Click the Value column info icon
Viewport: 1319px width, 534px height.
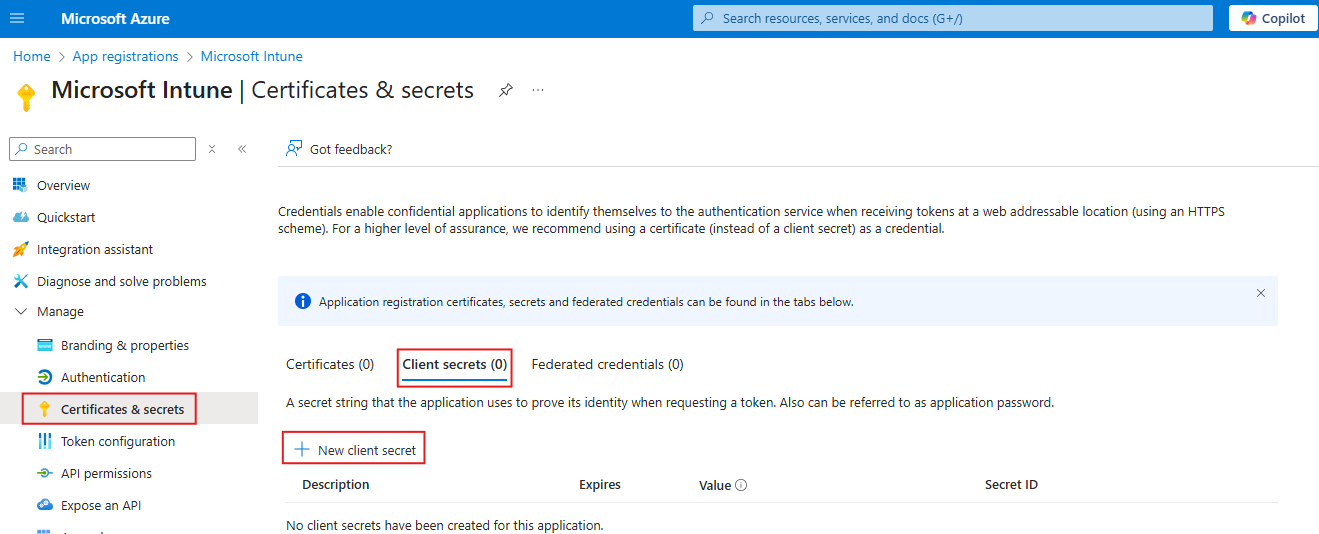[741, 485]
